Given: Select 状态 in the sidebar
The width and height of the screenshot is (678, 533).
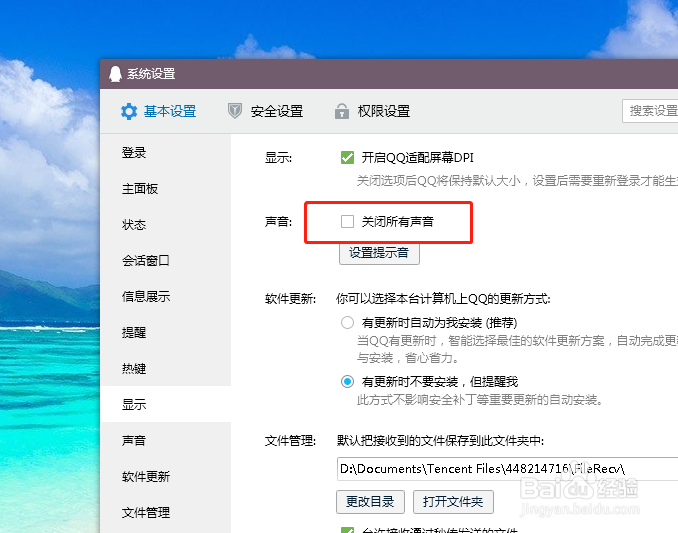Looking at the screenshot, I should tap(166, 224).
